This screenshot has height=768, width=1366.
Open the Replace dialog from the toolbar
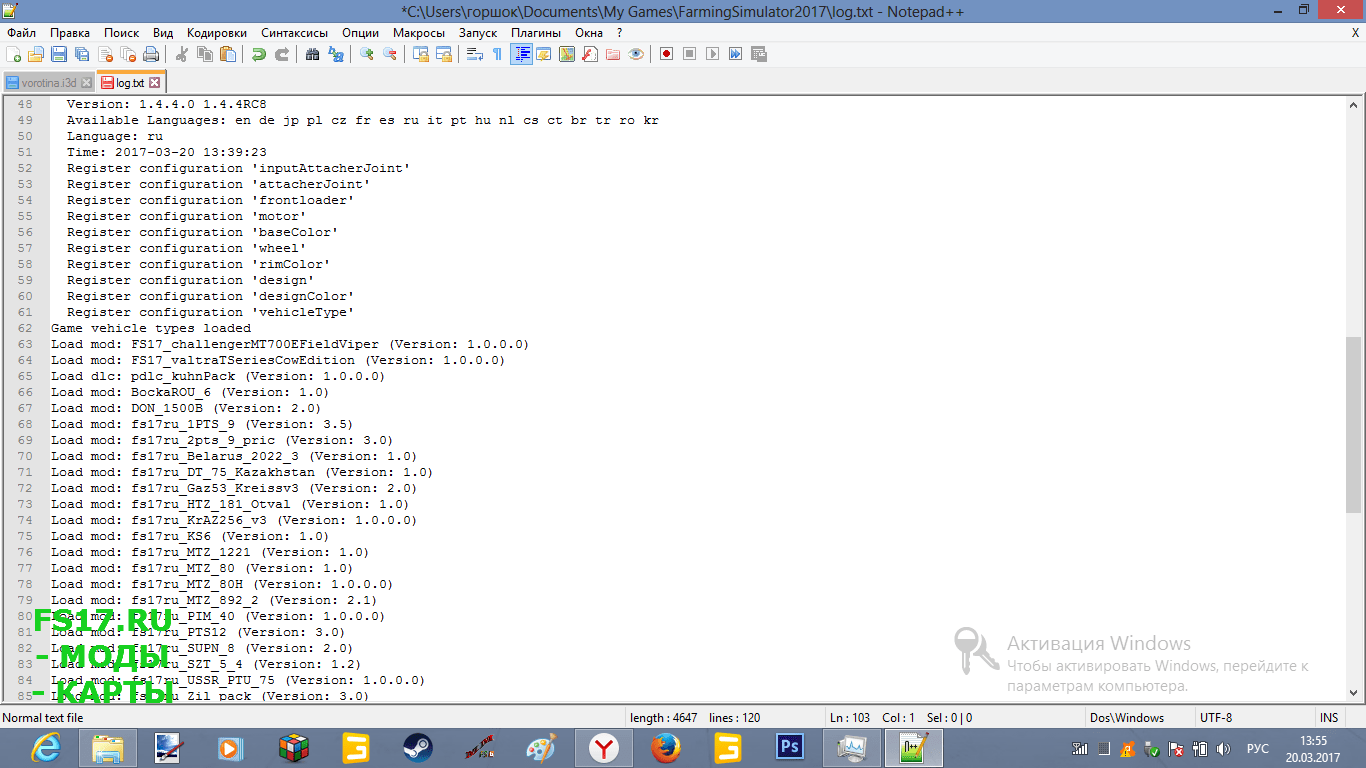(336, 54)
